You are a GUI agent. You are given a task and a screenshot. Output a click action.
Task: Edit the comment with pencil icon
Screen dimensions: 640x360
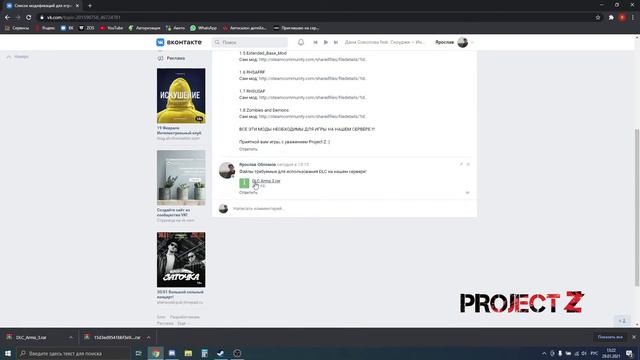point(461,164)
